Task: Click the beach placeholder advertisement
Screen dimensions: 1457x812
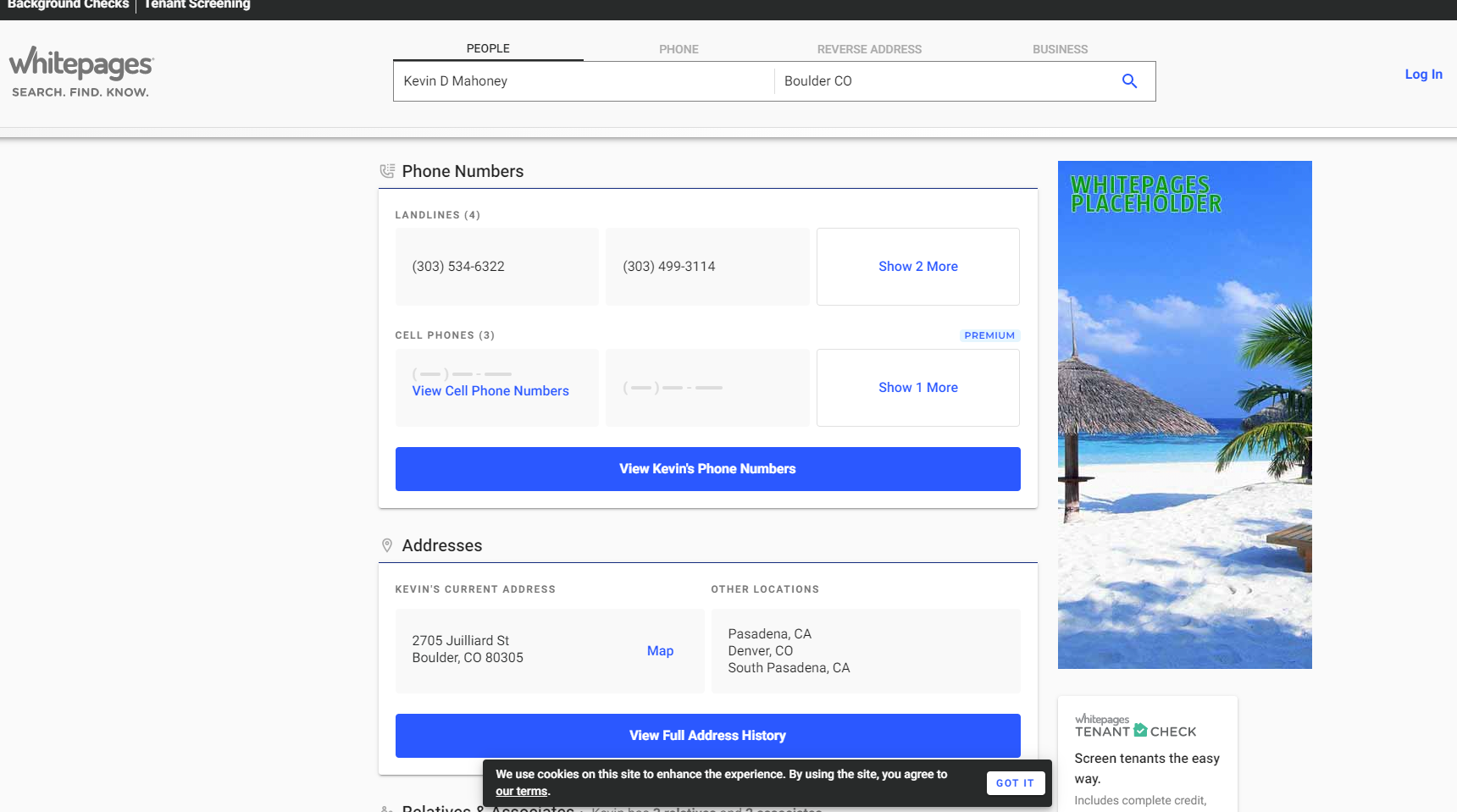Action: [x=1184, y=415]
